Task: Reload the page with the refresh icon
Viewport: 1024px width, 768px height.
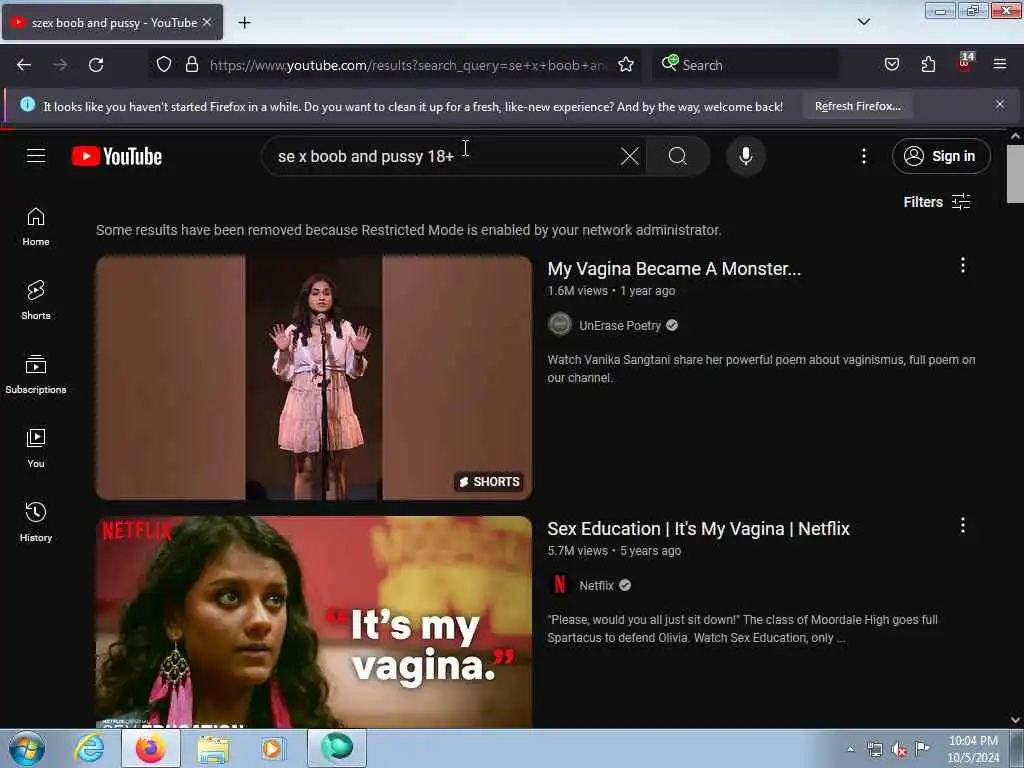Action: (x=96, y=65)
